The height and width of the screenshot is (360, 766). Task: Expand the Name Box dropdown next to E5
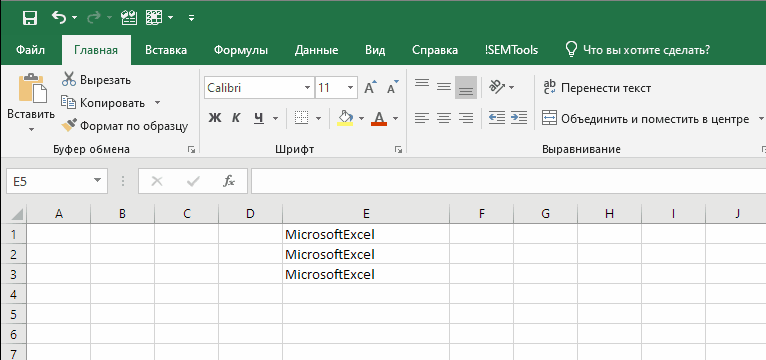point(97,182)
